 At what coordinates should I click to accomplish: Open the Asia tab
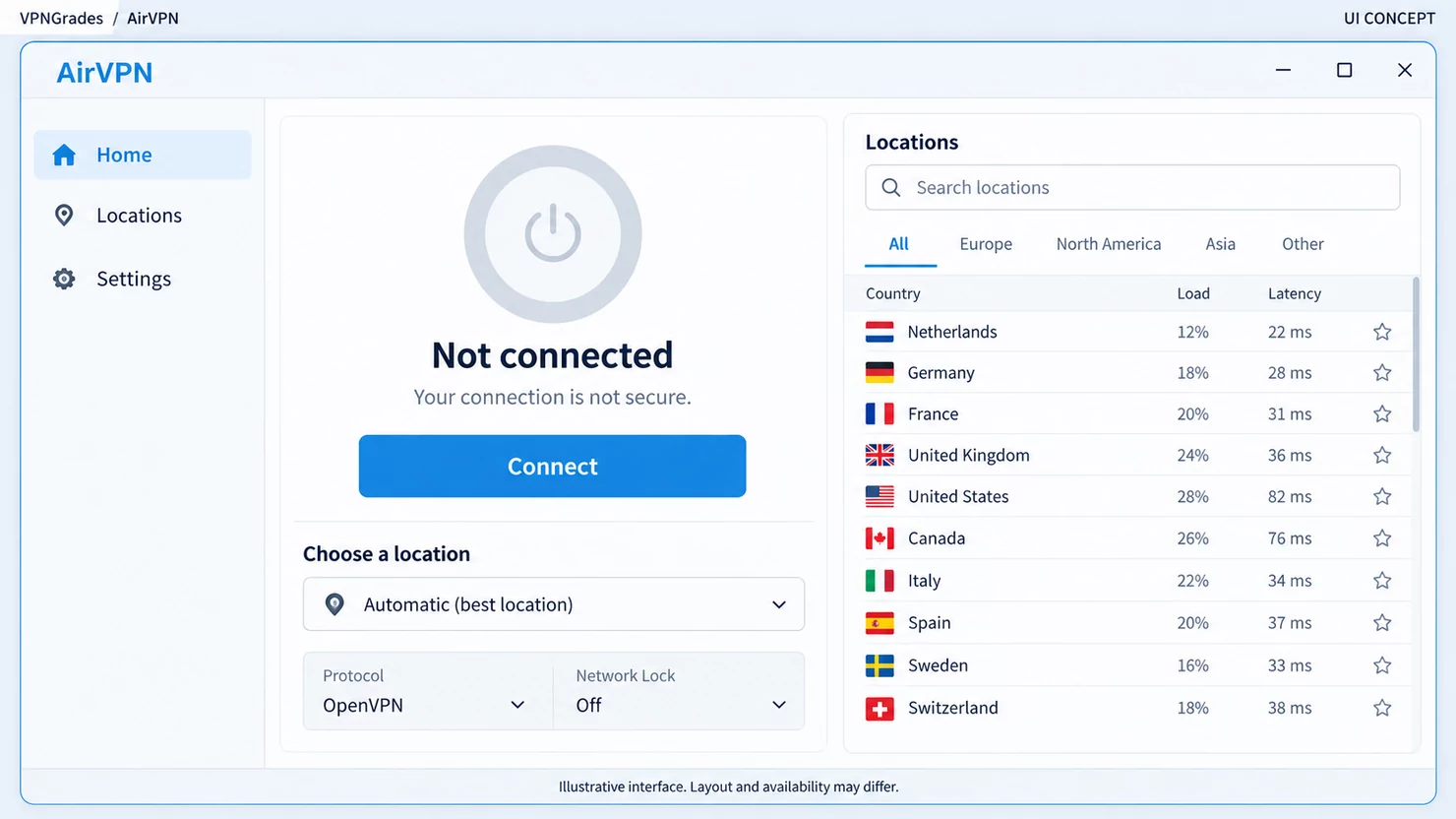click(x=1220, y=244)
